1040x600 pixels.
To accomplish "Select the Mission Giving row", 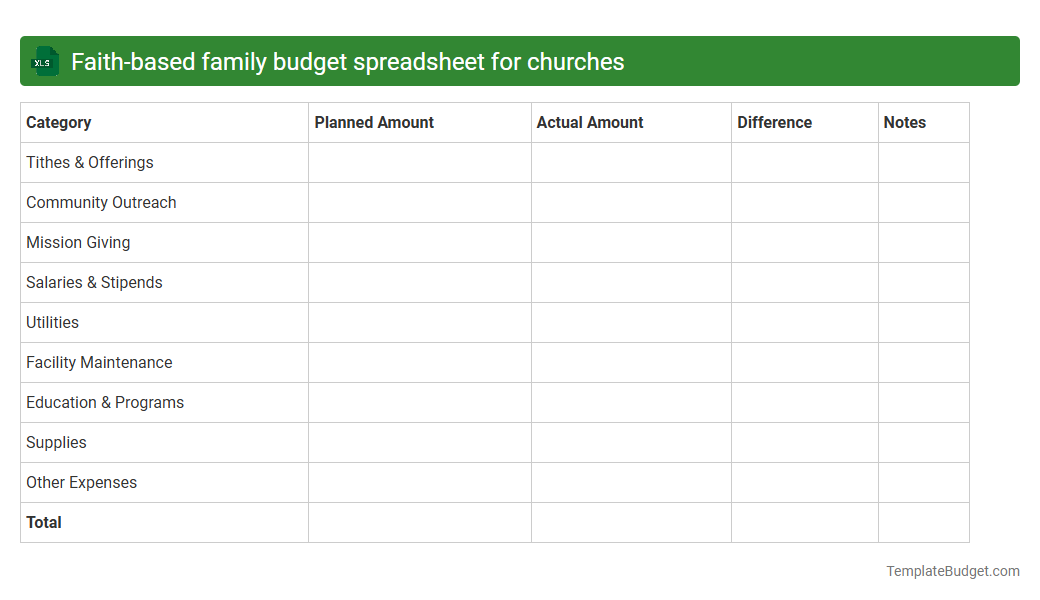I will coord(78,242).
